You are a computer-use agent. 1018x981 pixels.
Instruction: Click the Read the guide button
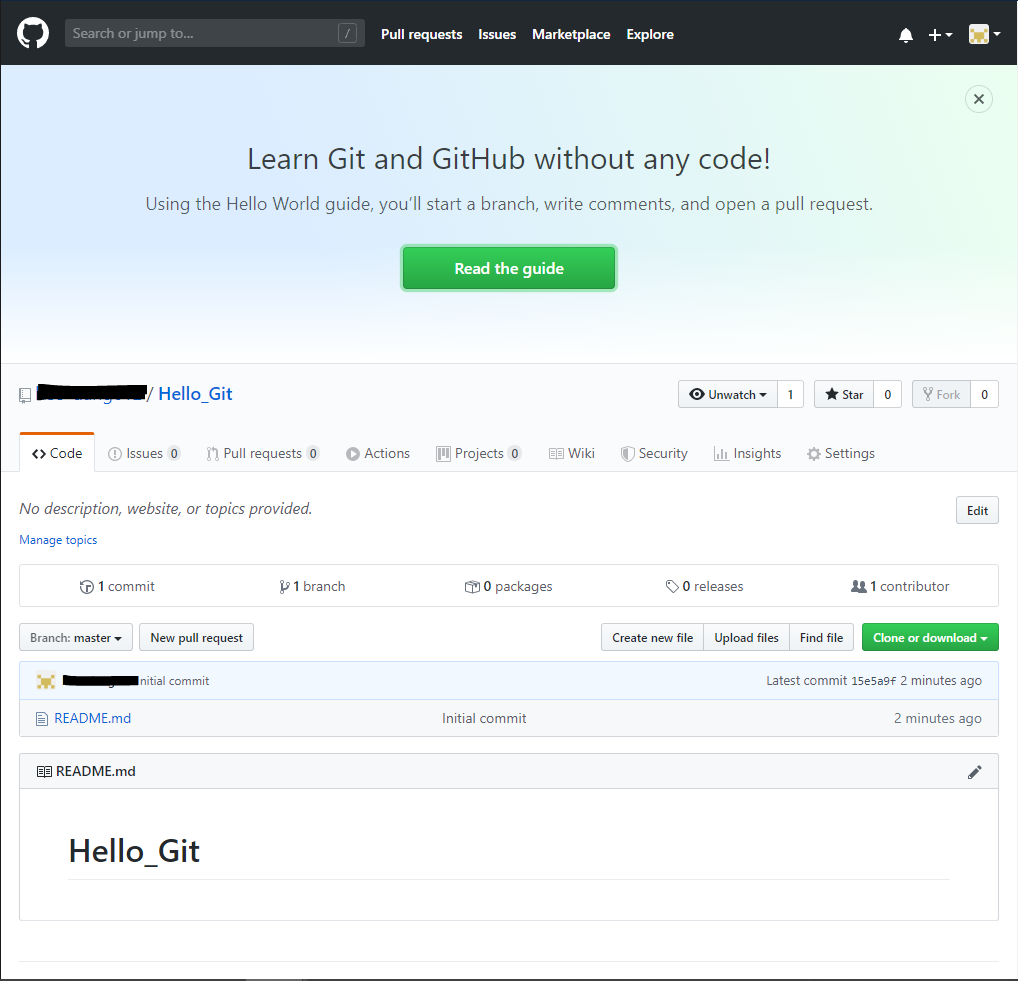click(x=508, y=268)
